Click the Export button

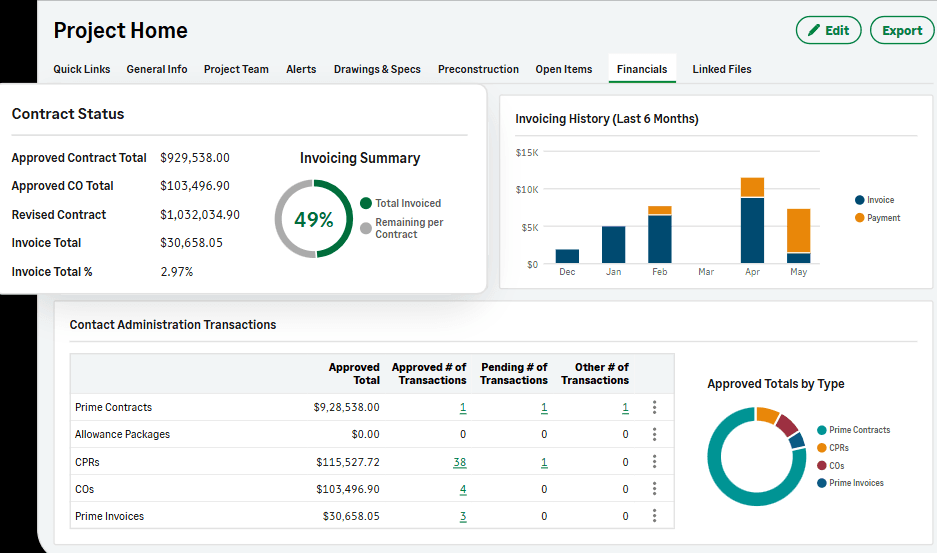[902, 30]
